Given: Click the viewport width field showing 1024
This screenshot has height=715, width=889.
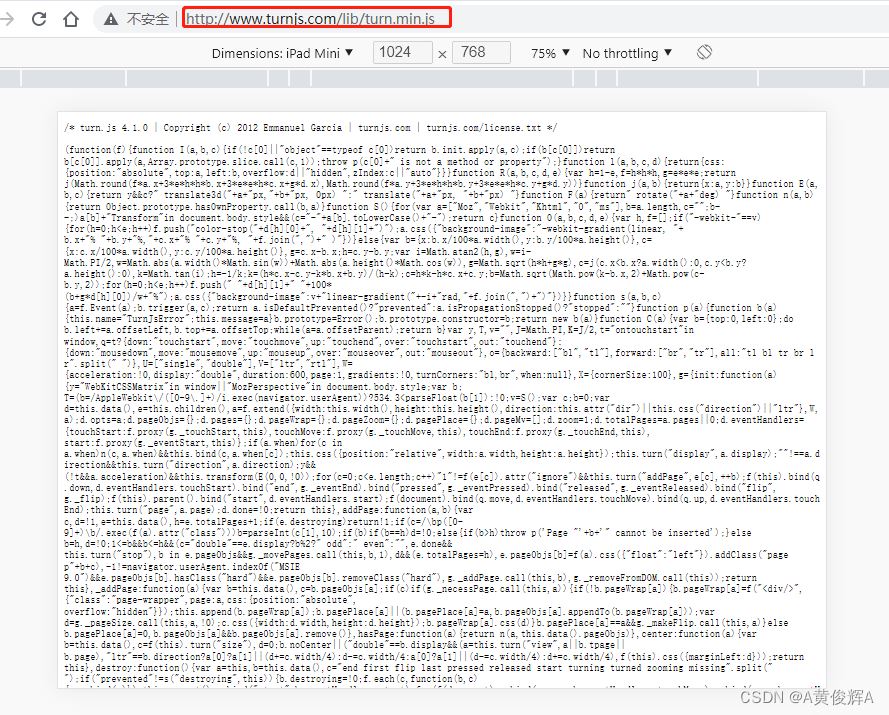Looking at the screenshot, I should coord(397,52).
